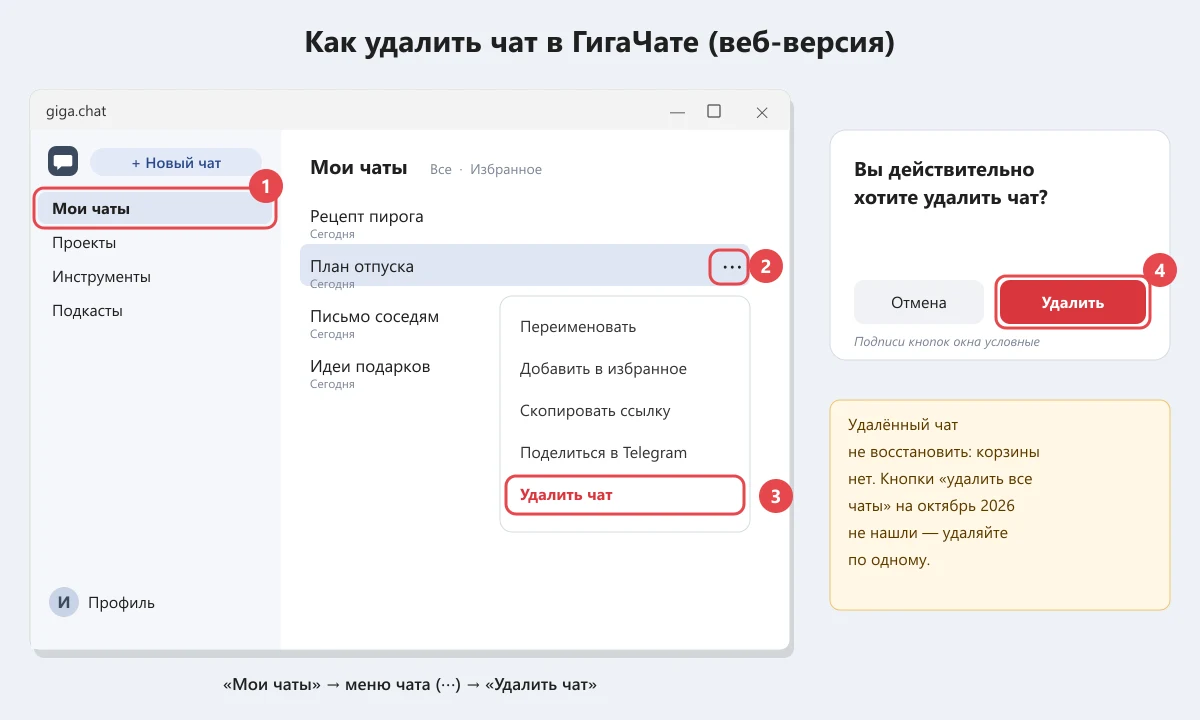Image resolution: width=1200 pixels, height=720 pixels.
Task: Maximize the giga.chat window
Action: point(714,111)
